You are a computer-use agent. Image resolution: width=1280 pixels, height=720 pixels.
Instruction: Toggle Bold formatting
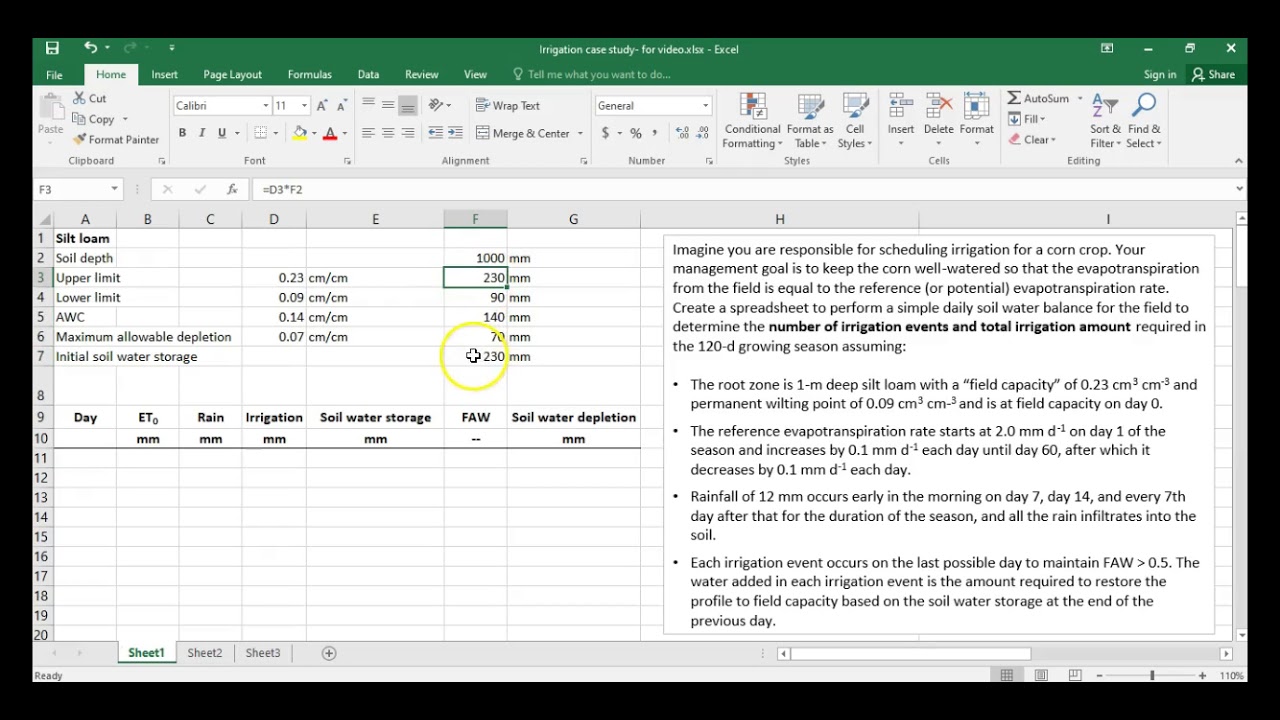182,133
